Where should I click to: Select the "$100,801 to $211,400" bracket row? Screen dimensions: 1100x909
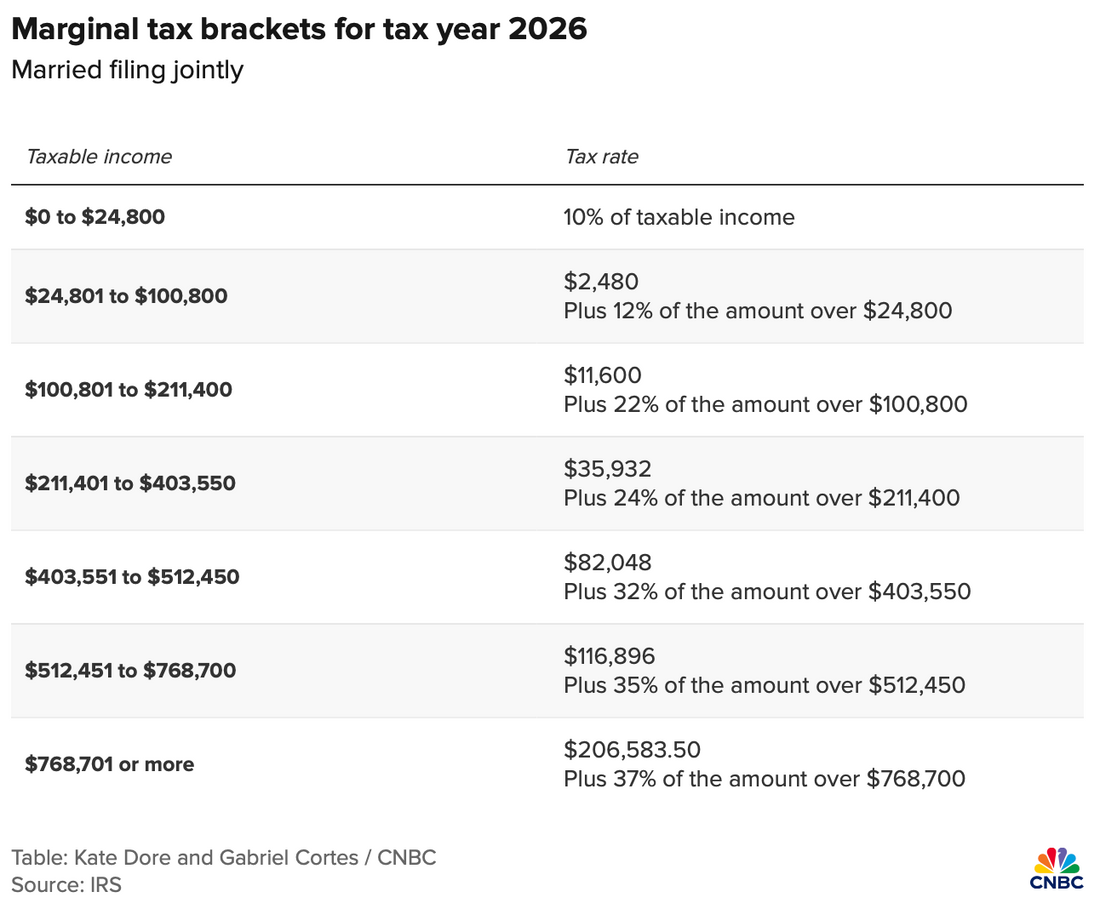128,390
